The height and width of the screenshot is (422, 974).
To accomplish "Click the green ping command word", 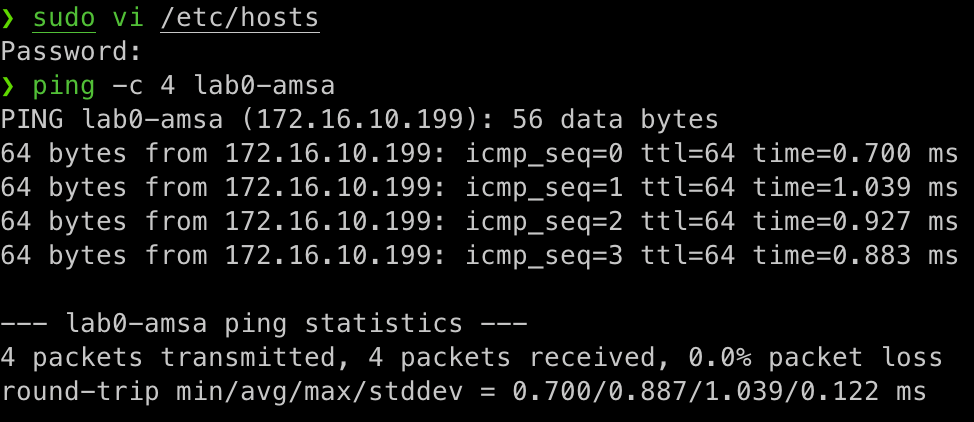I will (64, 86).
